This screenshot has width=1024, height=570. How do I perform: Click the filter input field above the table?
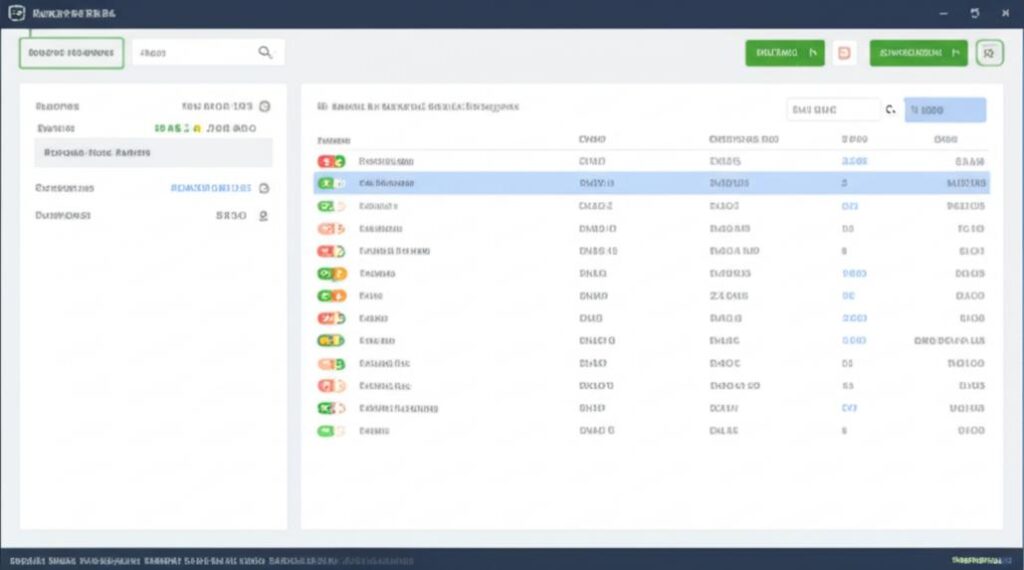(x=833, y=110)
